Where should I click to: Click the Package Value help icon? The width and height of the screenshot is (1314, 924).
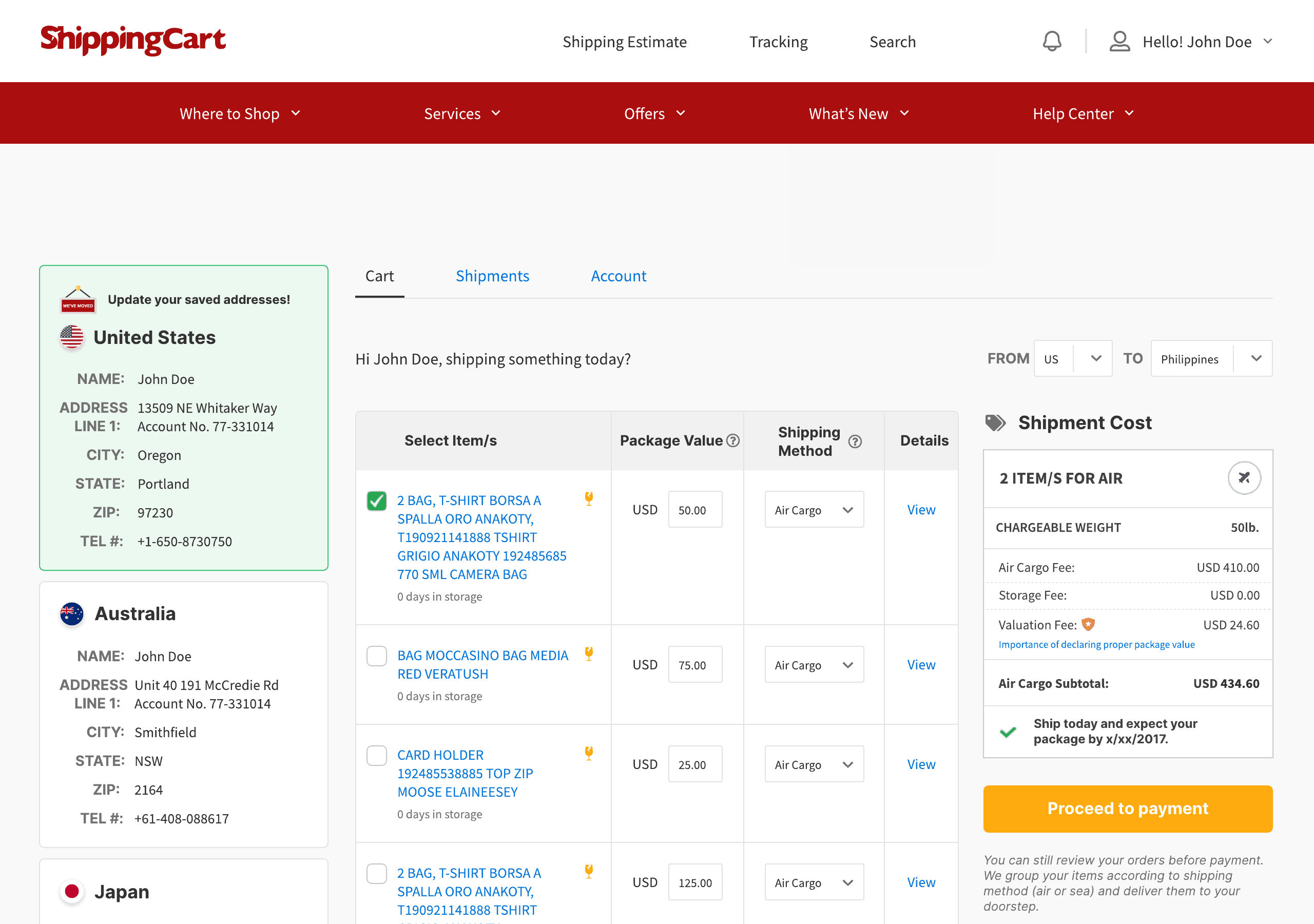coord(733,440)
